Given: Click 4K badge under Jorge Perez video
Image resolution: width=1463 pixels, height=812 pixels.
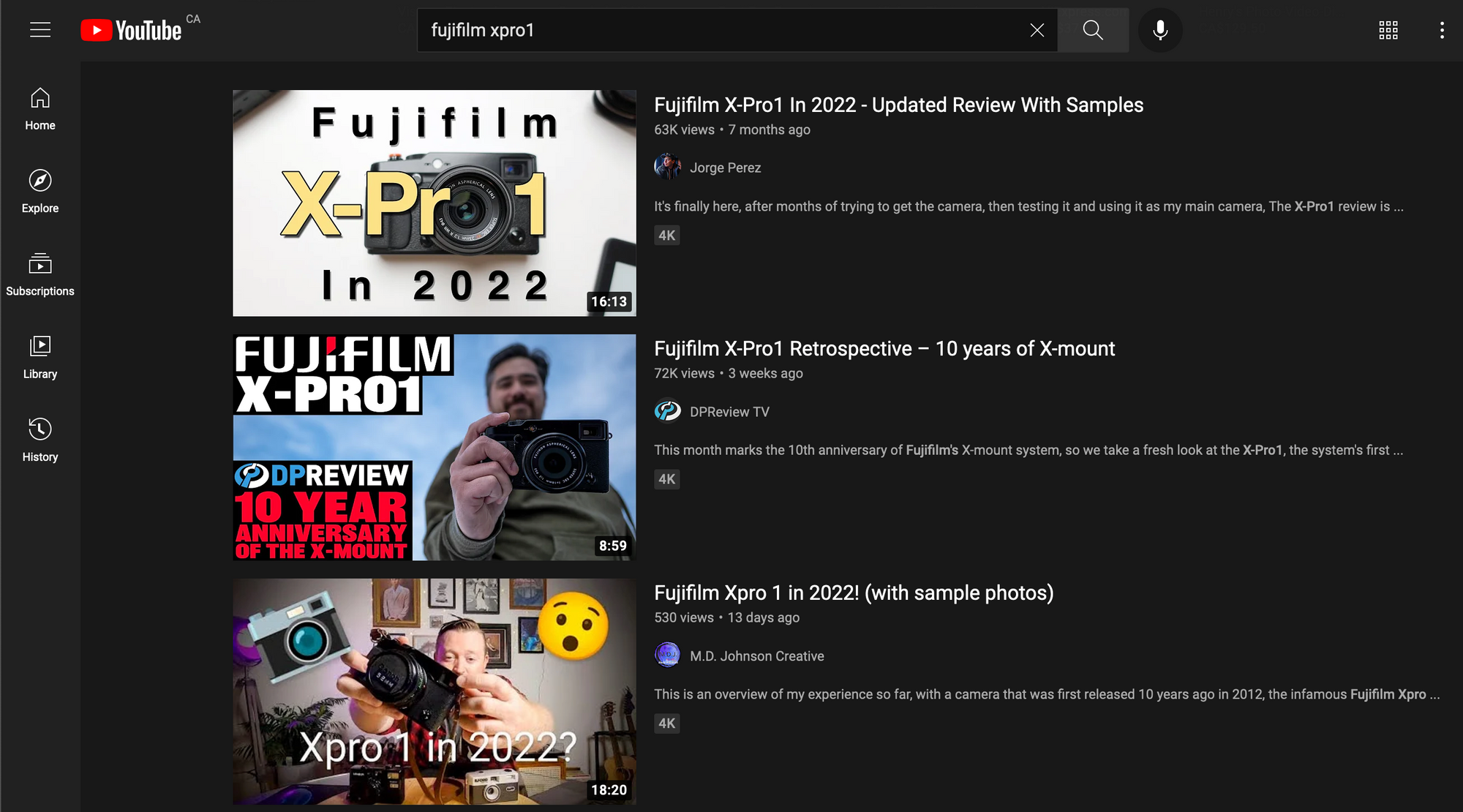Looking at the screenshot, I should click(x=667, y=236).
